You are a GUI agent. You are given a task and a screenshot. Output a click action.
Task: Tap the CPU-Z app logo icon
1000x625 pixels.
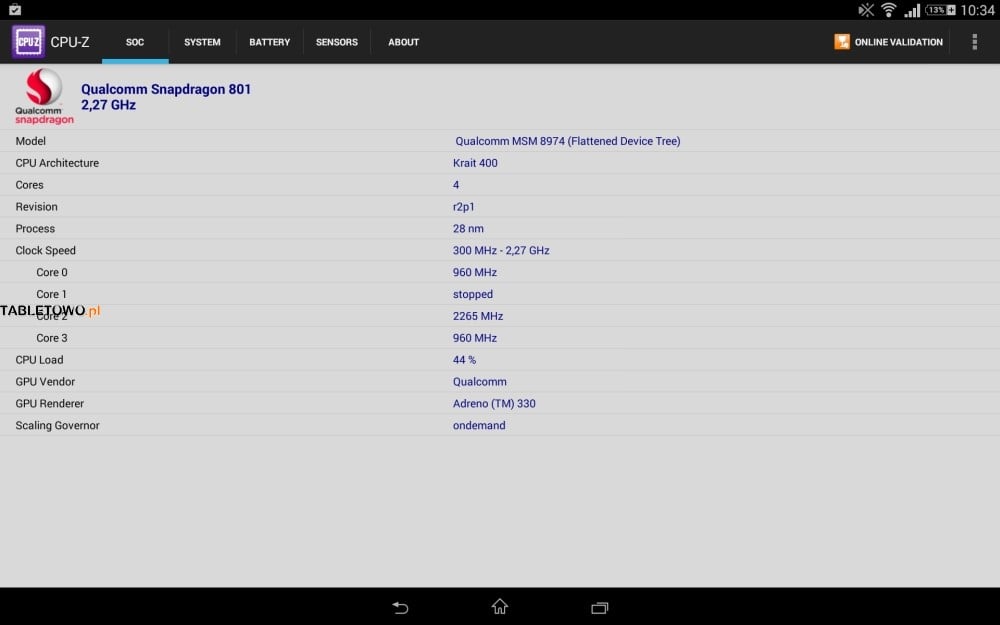click(28, 42)
